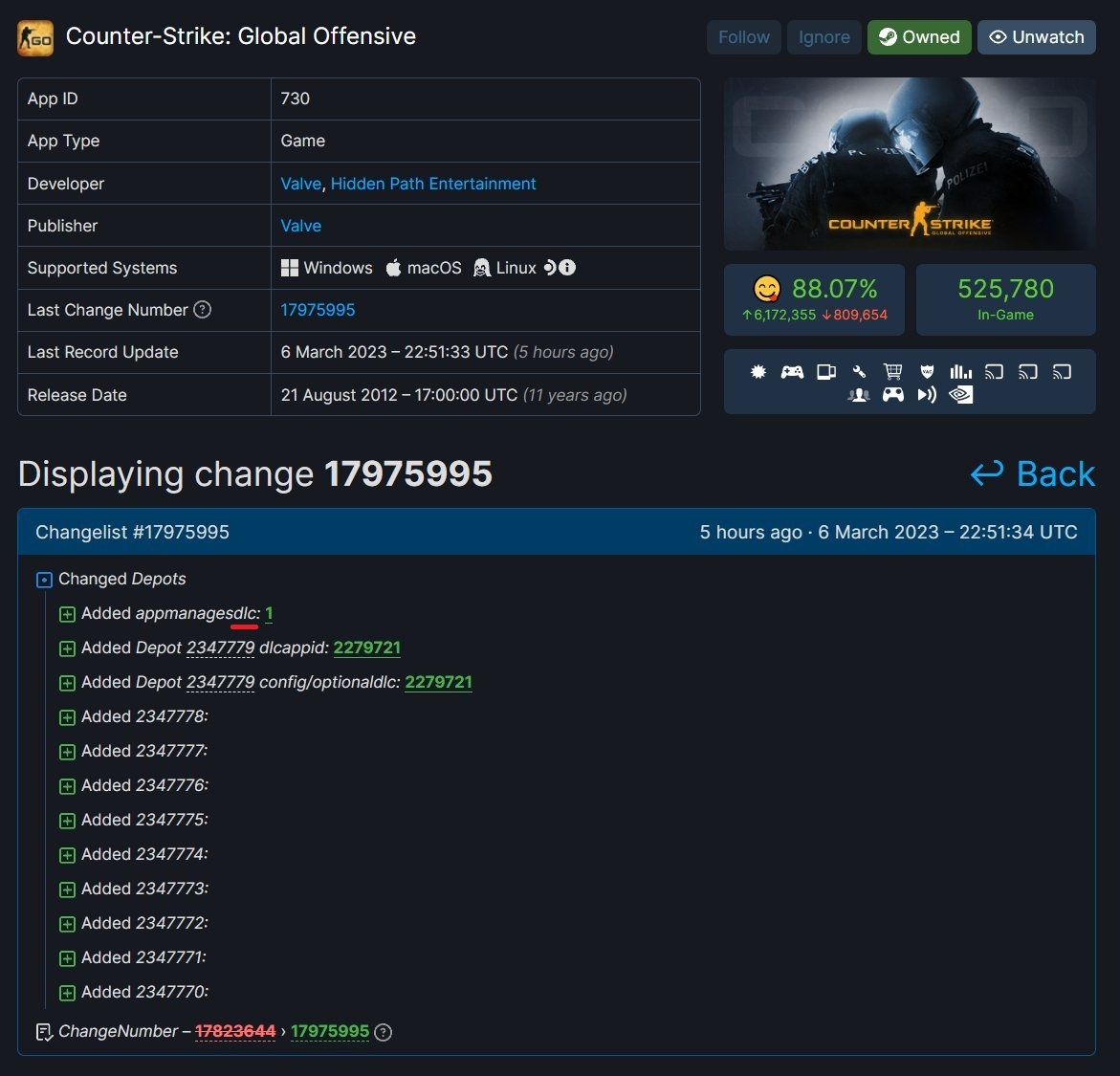Click the 88.07% rating box
The height and width of the screenshot is (1076, 1120).
814,299
